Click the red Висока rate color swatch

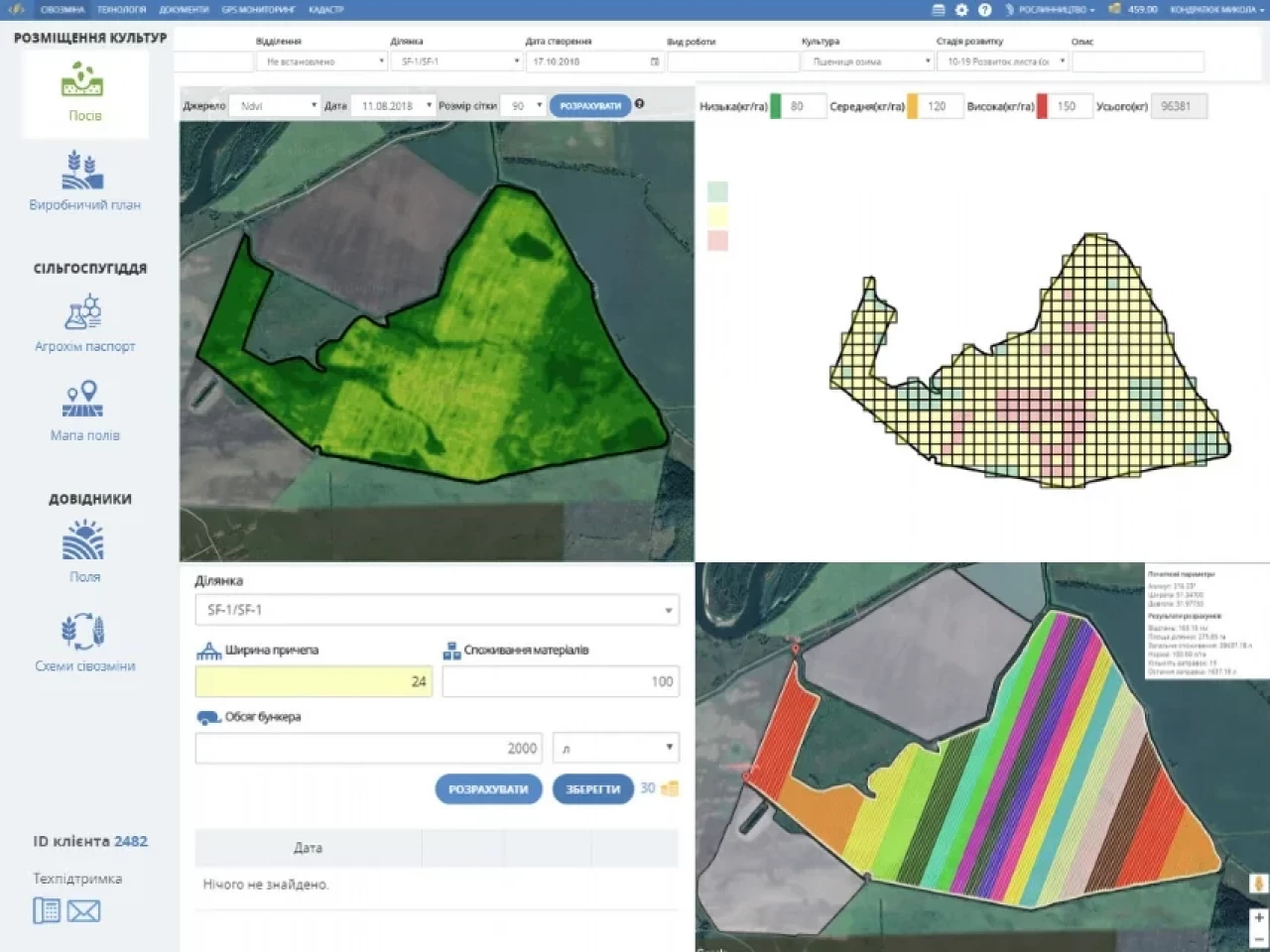1042,106
